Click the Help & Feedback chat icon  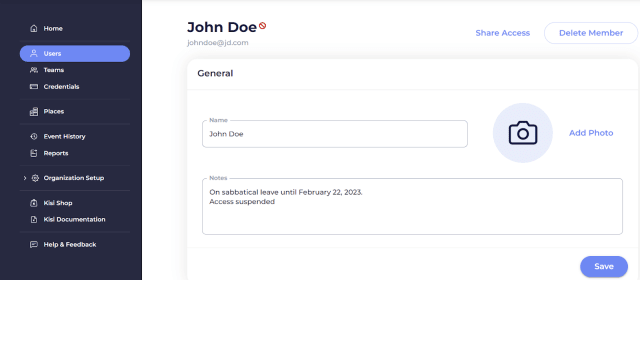[34, 244]
